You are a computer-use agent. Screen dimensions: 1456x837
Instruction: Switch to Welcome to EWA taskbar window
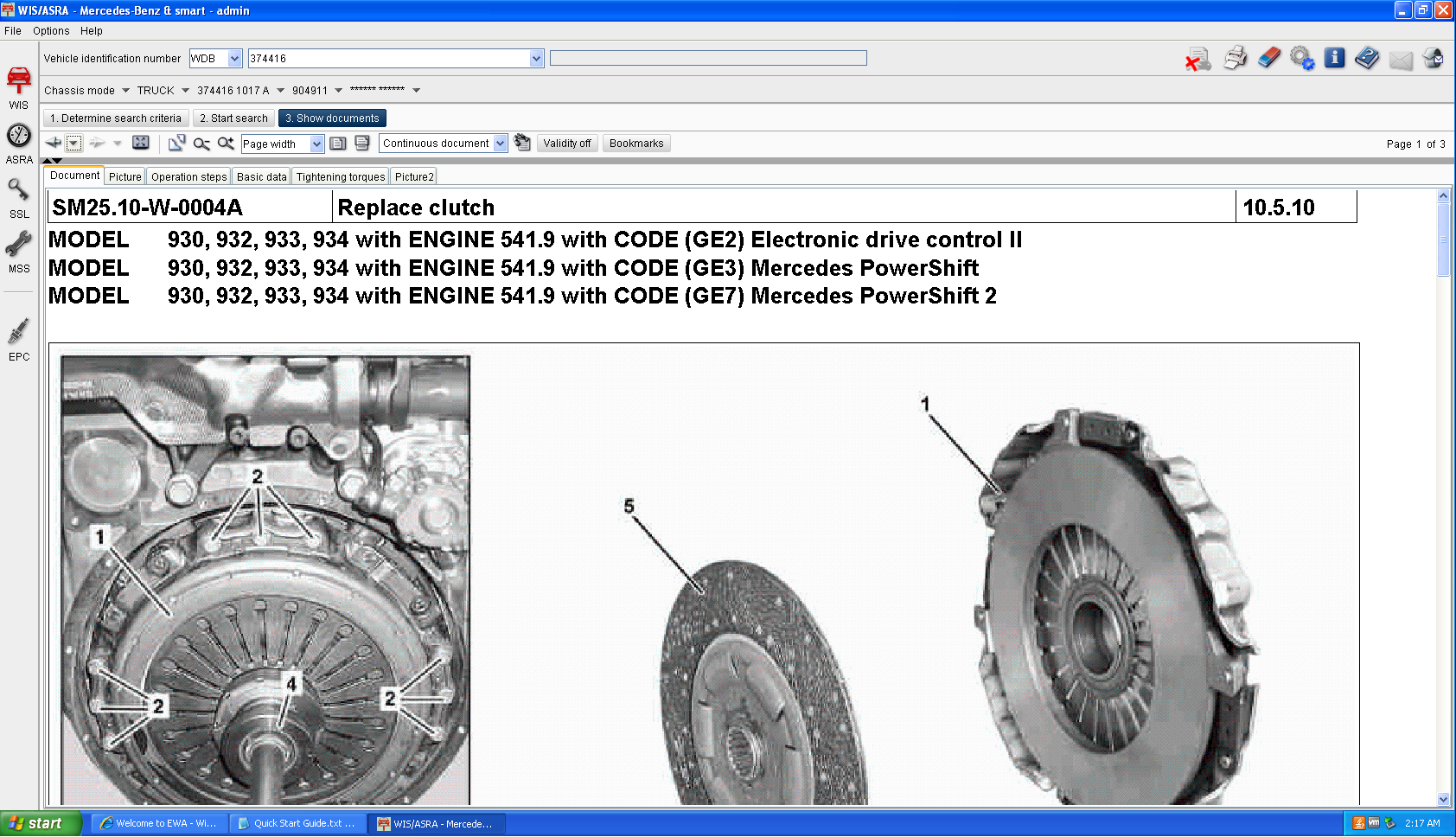point(159,824)
